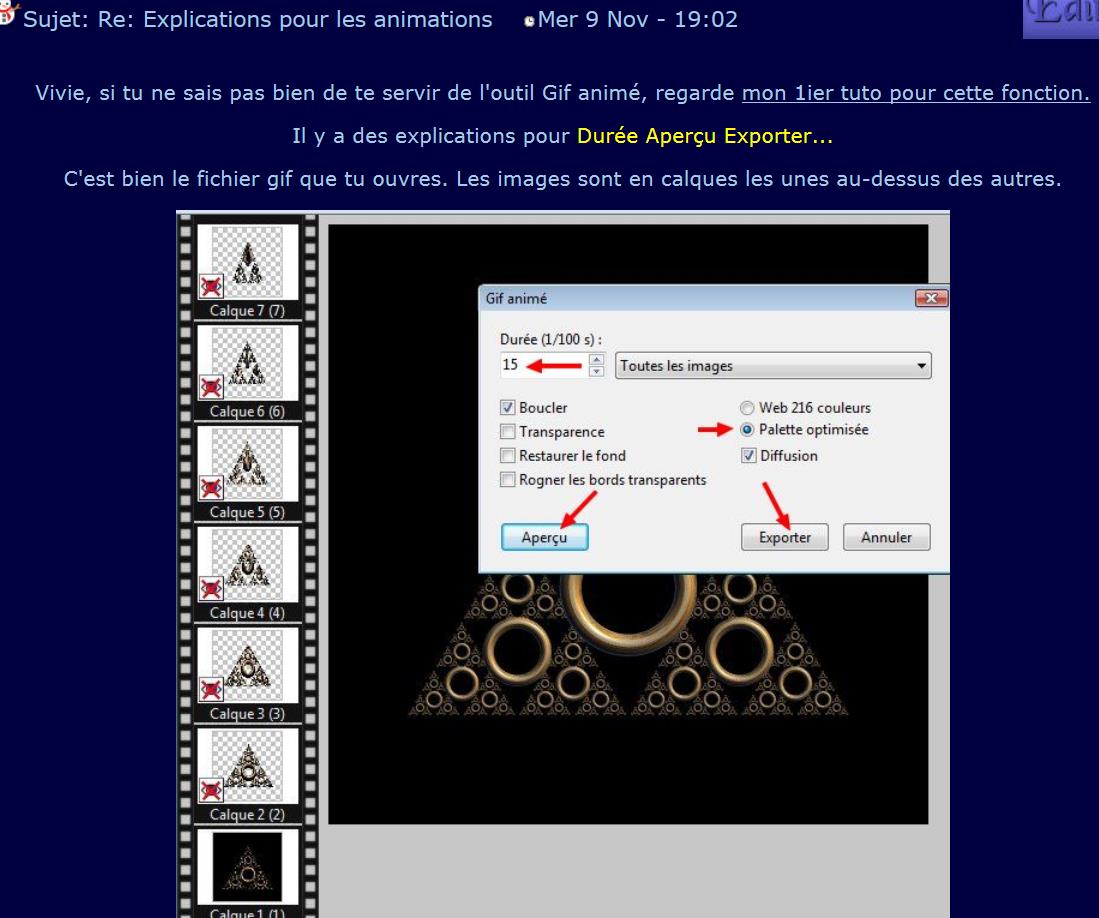This screenshot has height=918, width=1099.
Task: Click the red hidden-layer icon on Calque 7
Action: (211, 287)
